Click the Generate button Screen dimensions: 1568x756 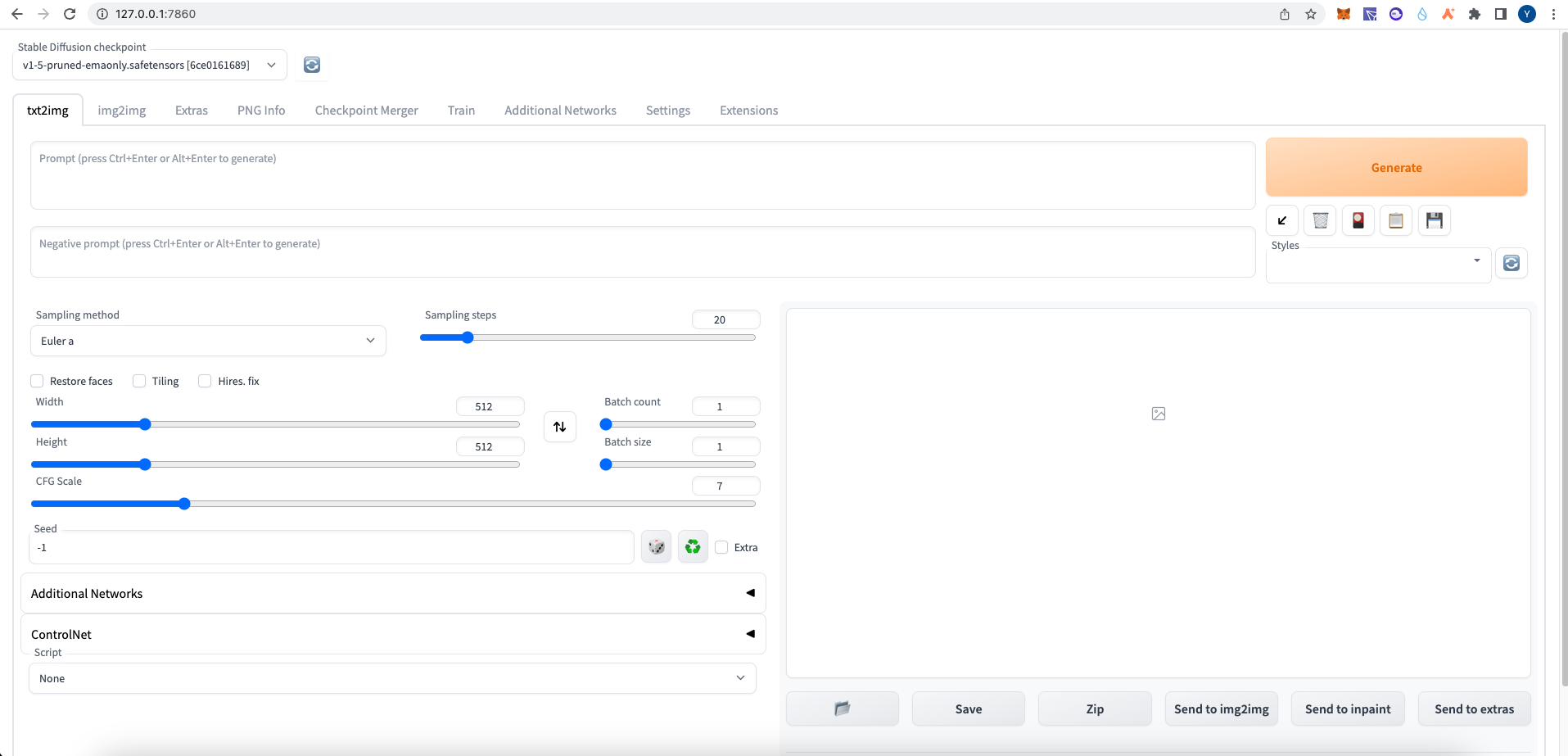pos(1396,167)
